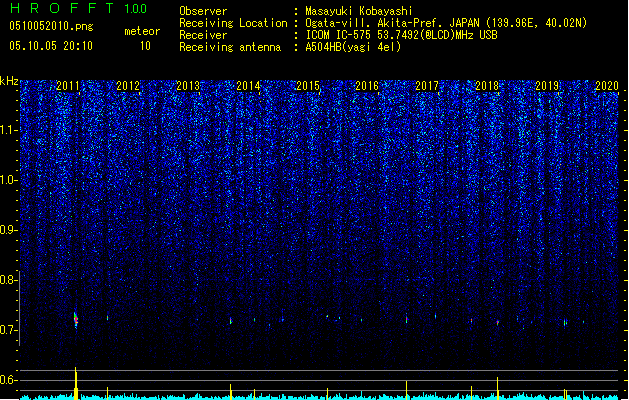The image size is (629, 400).
Task: Click the 2019 time marker
Action: [x=547, y=85]
